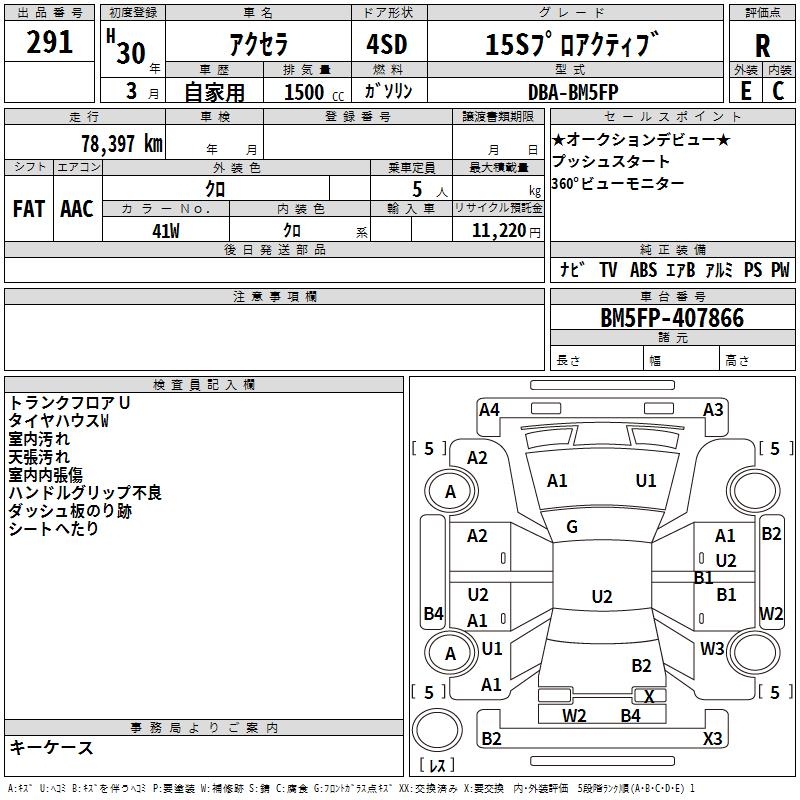Click rear fender mark W3
The image size is (800, 800).
pos(712,648)
